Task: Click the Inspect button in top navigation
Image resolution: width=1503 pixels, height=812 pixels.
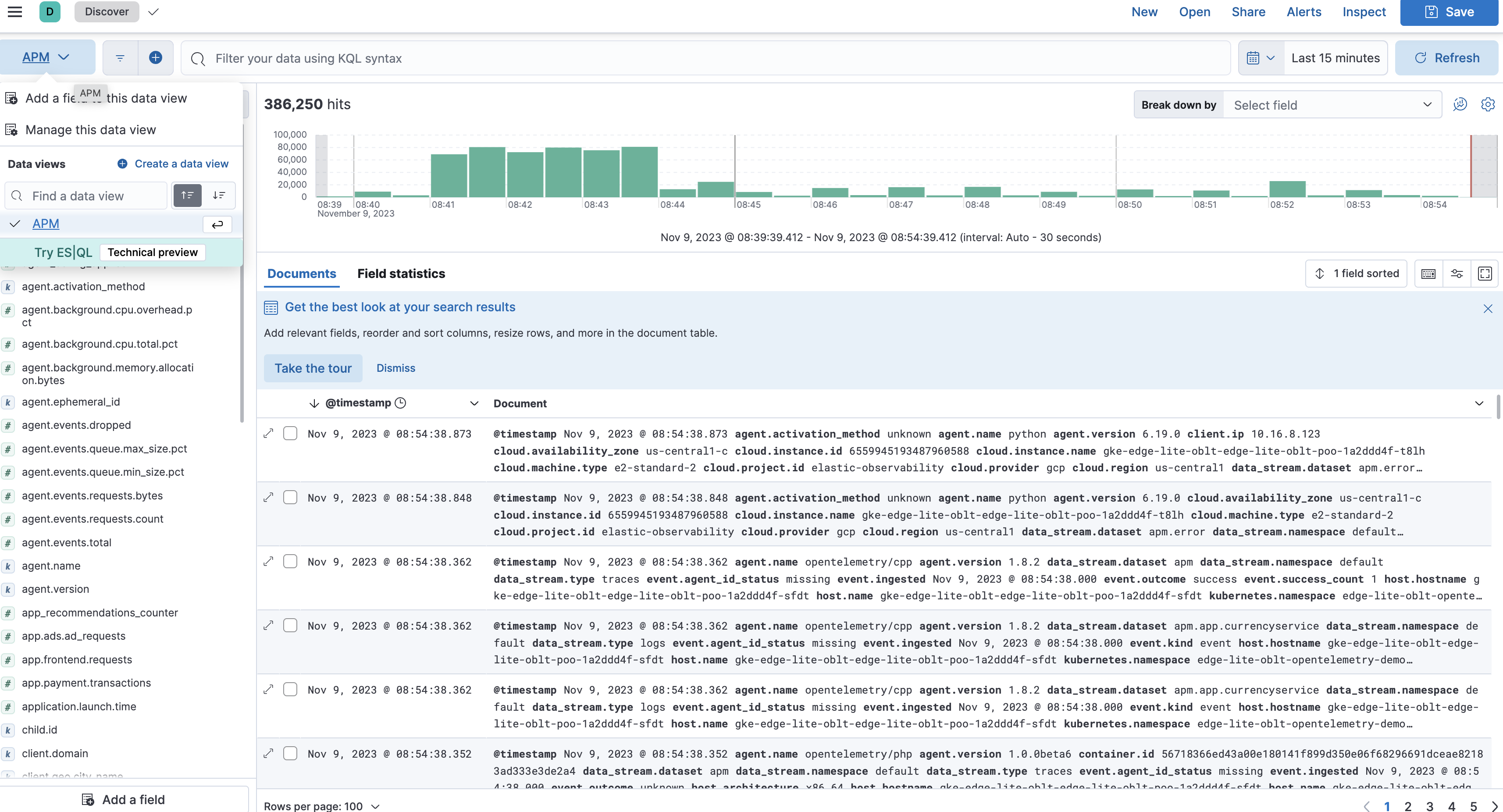Action: click(x=1364, y=12)
